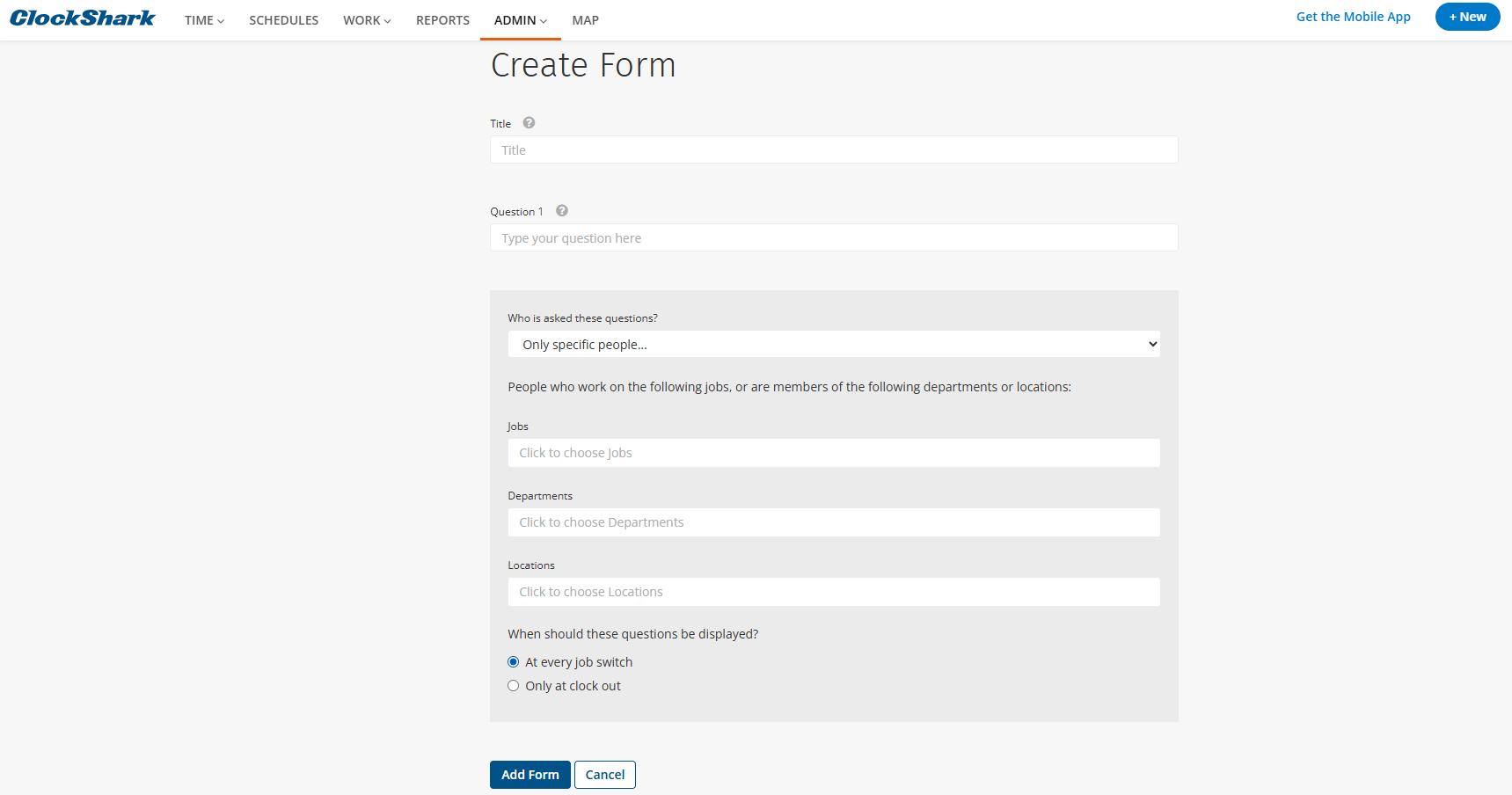This screenshot has height=795, width=1512.
Task: Select the At every job switch option
Action: pyautogui.click(x=514, y=662)
